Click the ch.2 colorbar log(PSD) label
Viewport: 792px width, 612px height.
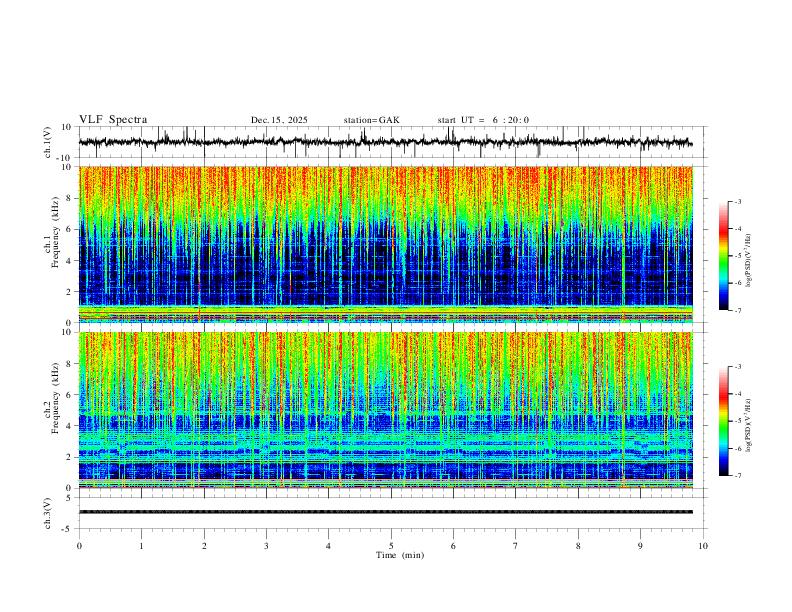(749, 426)
